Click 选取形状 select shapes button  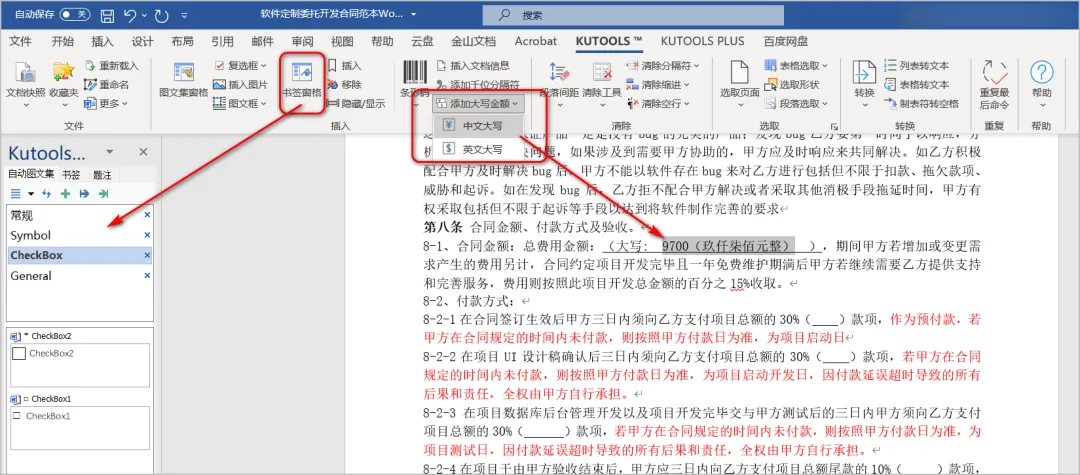(791, 85)
